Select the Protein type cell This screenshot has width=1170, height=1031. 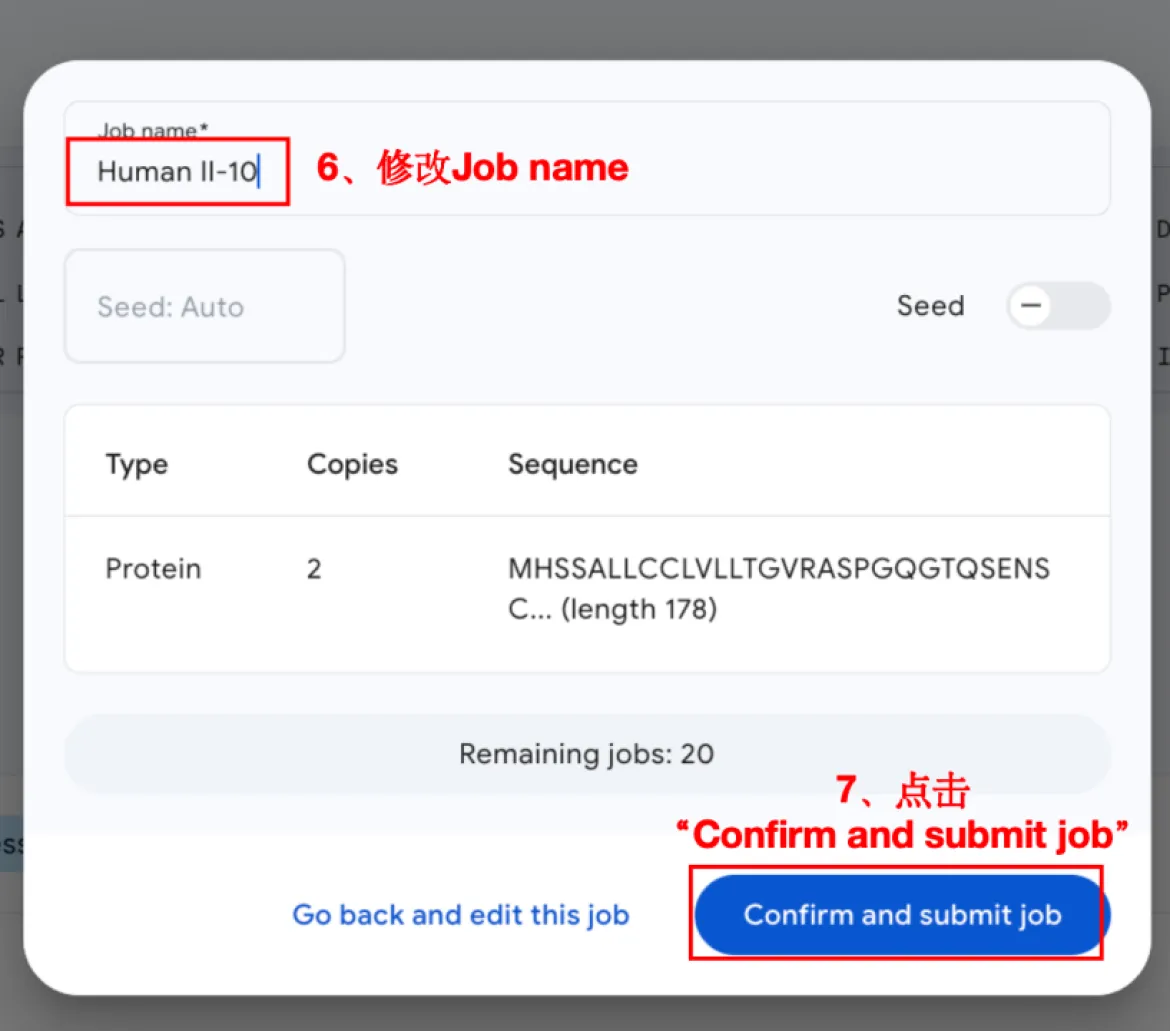point(153,569)
